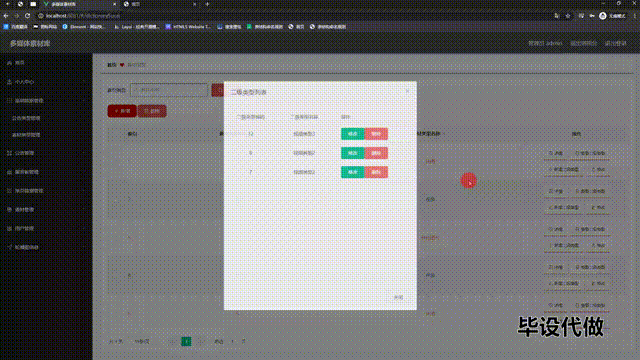Screen dimensions: 640x360
Task: Switch to the second browser tab
Action: (x=159, y=4)
